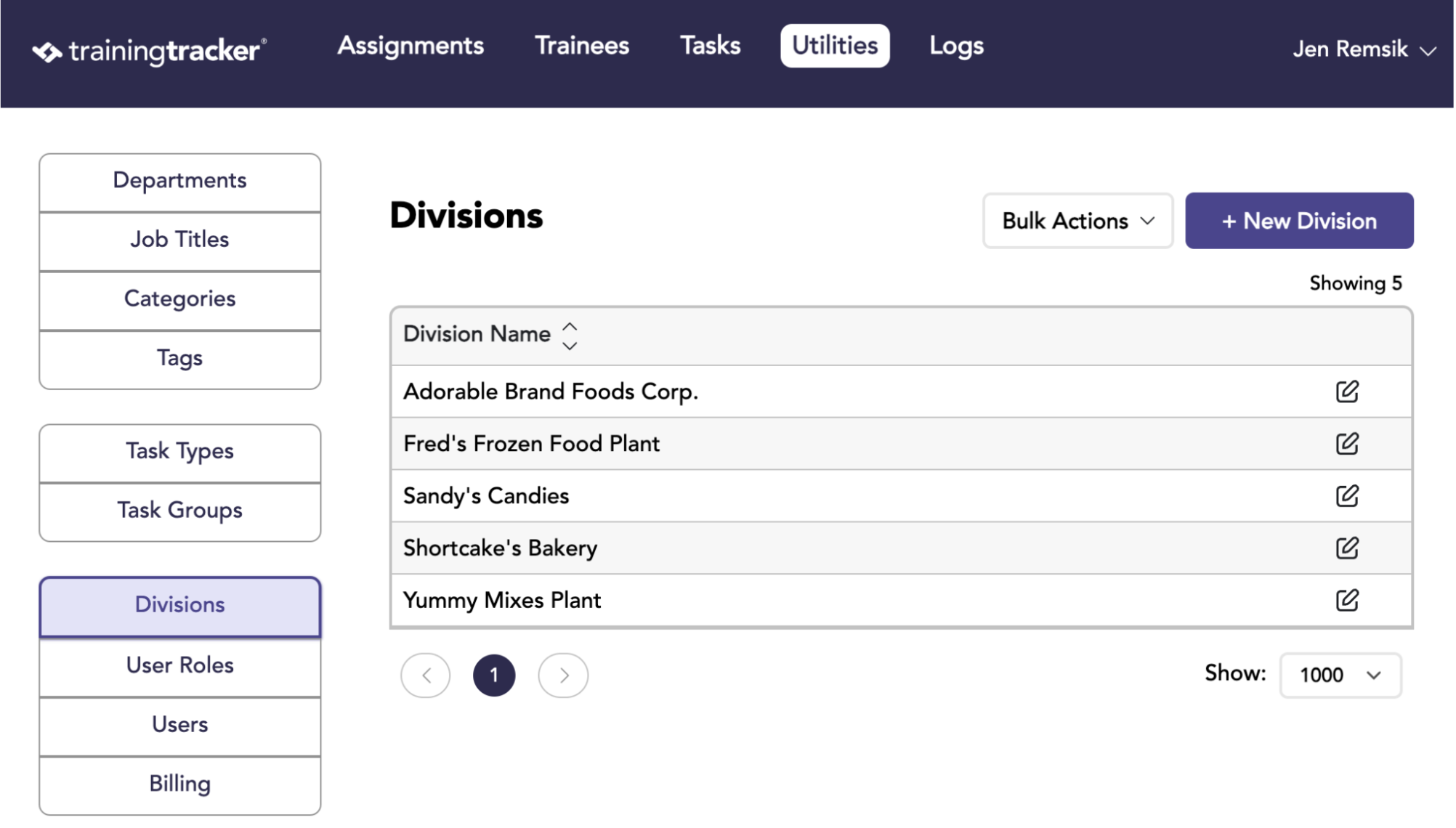The height and width of the screenshot is (828, 1456).
Task: Open Jen Remsik user menu
Action: (x=1364, y=49)
